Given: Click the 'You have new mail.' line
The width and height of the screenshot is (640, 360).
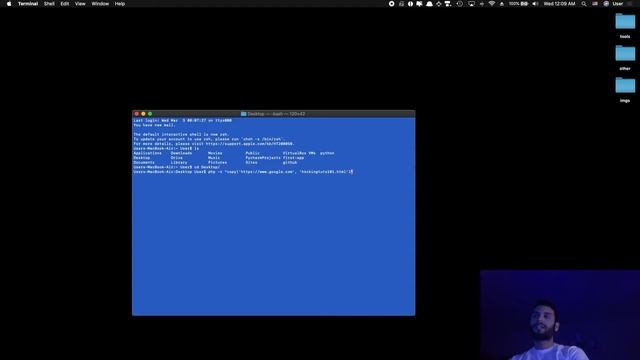Looking at the screenshot, I should (x=154, y=125).
